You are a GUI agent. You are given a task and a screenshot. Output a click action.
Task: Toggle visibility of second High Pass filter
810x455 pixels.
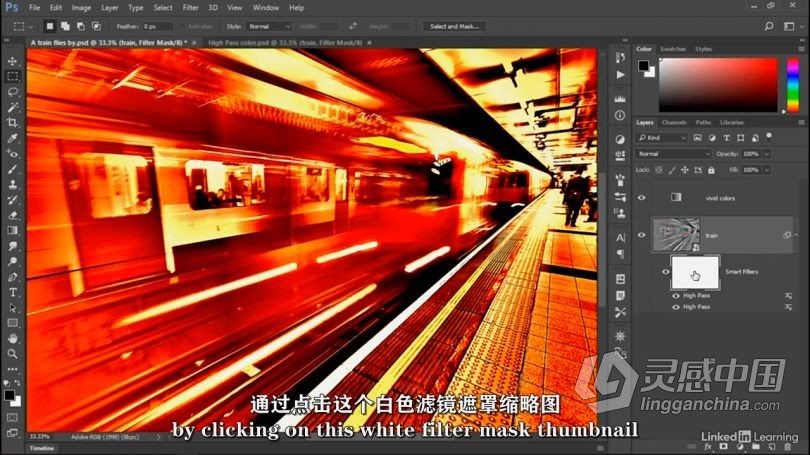point(676,307)
